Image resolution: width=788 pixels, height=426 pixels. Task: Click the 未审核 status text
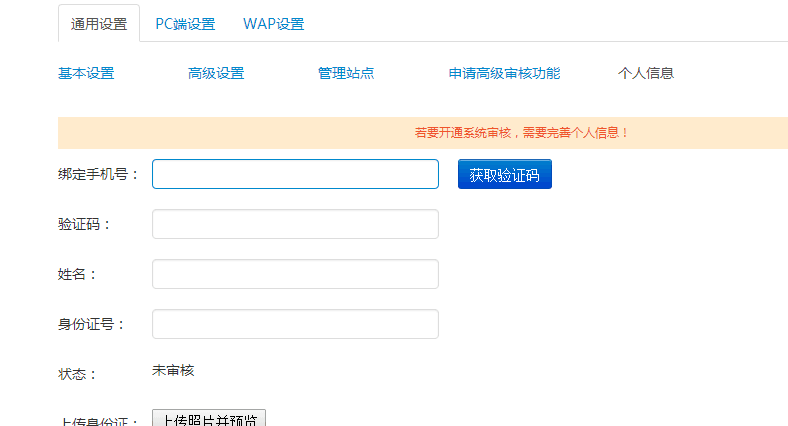[x=173, y=371]
